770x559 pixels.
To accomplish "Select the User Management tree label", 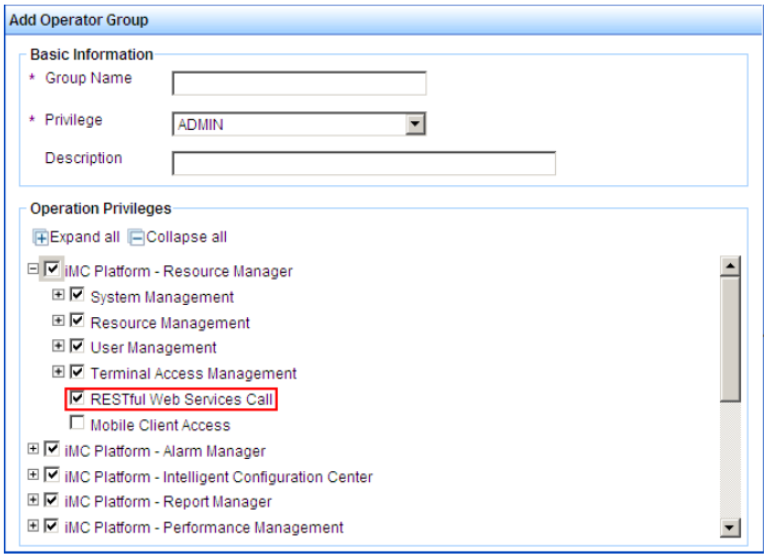I will tap(153, 348).
